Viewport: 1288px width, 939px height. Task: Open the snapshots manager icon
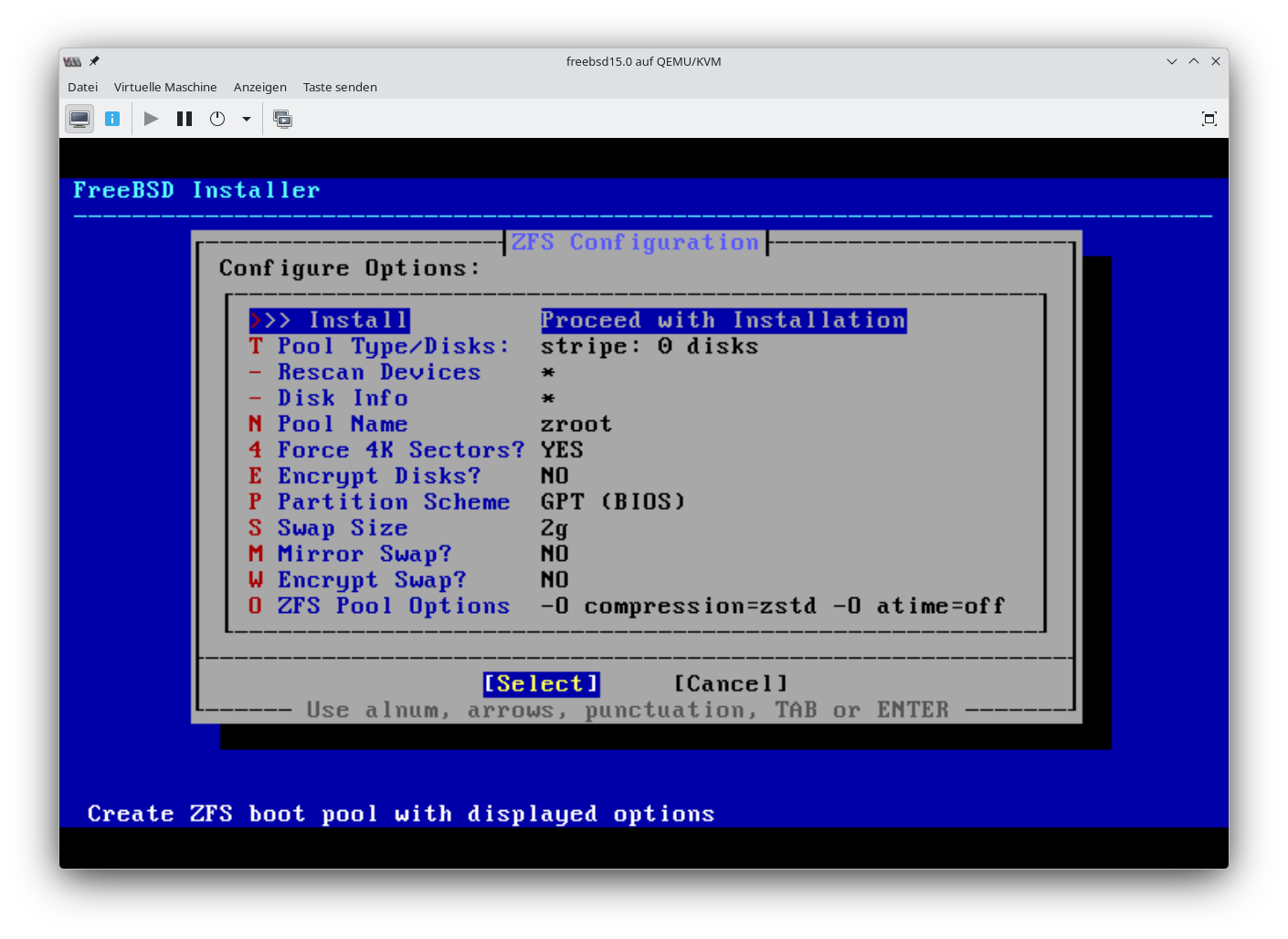(x=283, y=119)
